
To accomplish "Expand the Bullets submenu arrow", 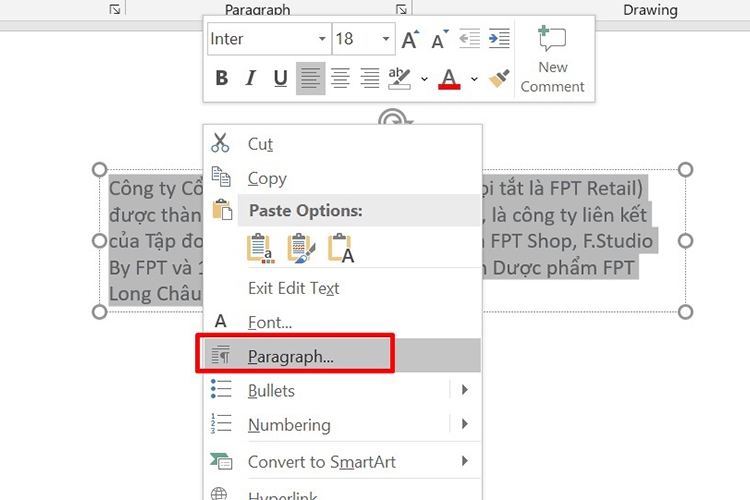I will [464, 389].
